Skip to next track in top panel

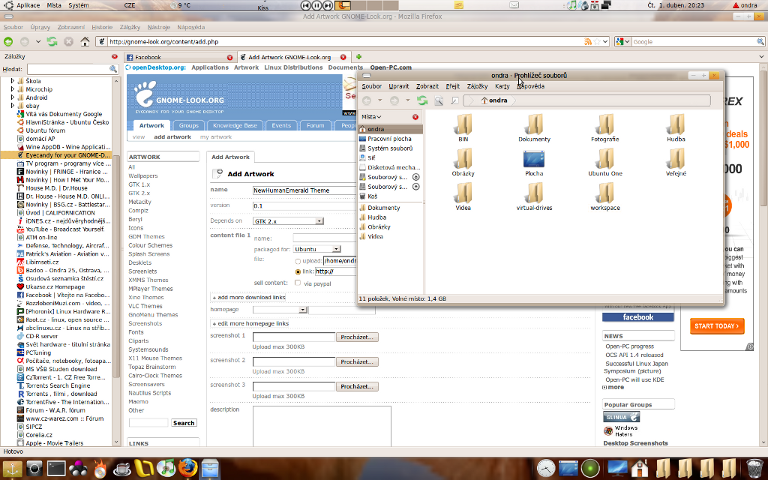tap(328, 5)
